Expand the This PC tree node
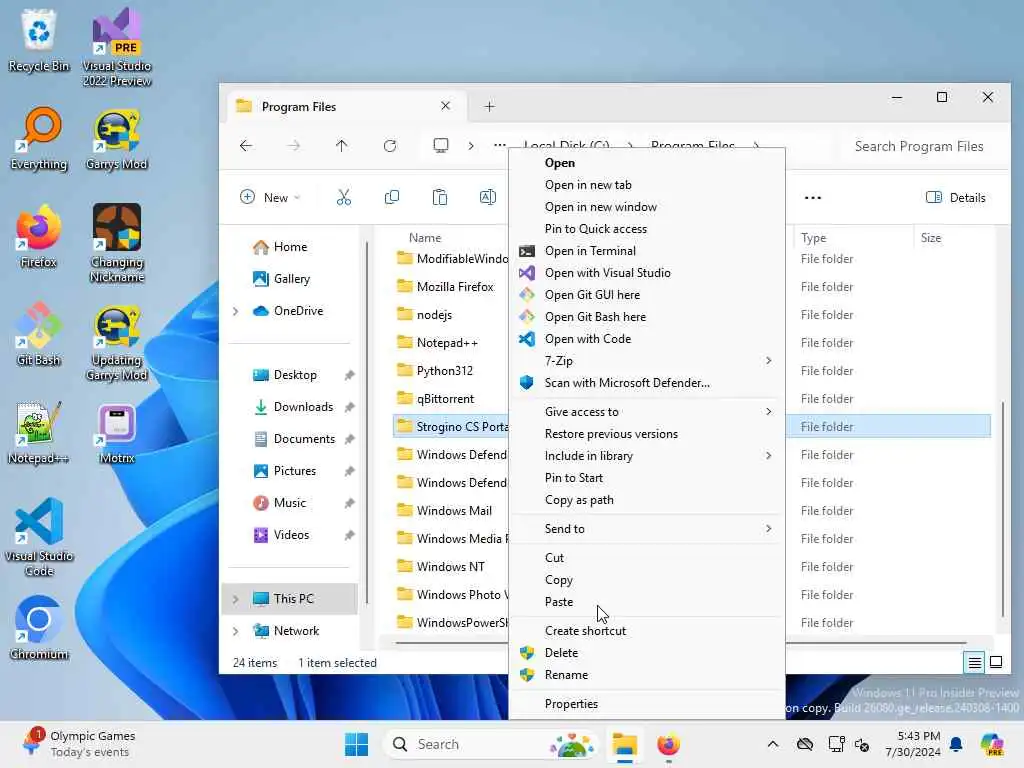Image resolution: width=1024 pixels, height=768 pixels. [236, 599]
